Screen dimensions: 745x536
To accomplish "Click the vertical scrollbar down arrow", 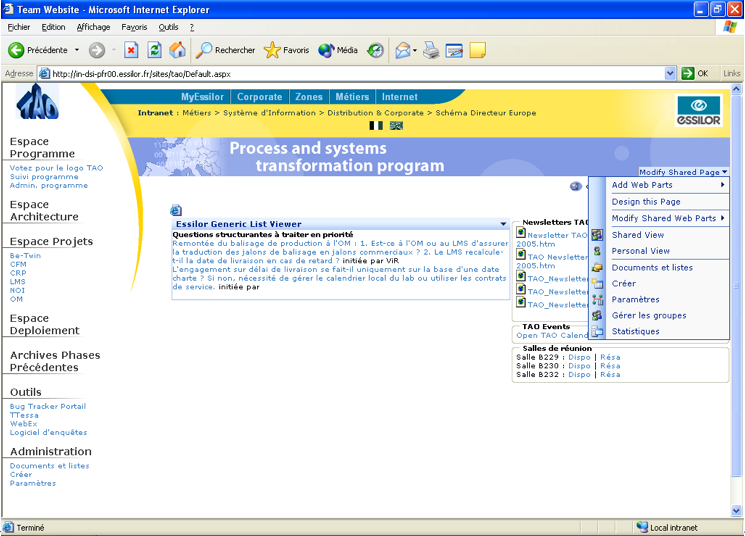I will (736, 511).
